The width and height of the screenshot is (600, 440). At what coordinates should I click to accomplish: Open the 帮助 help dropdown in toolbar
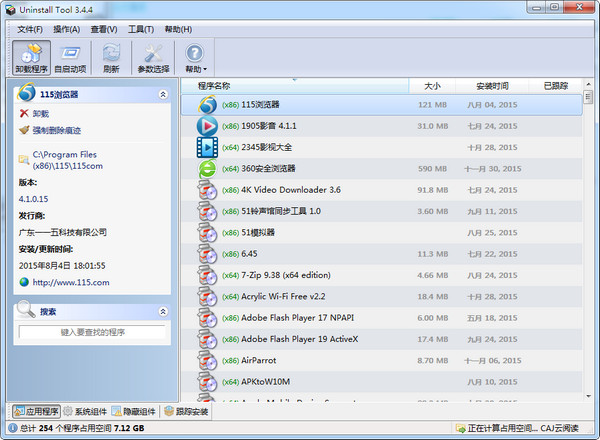[195, 58]
